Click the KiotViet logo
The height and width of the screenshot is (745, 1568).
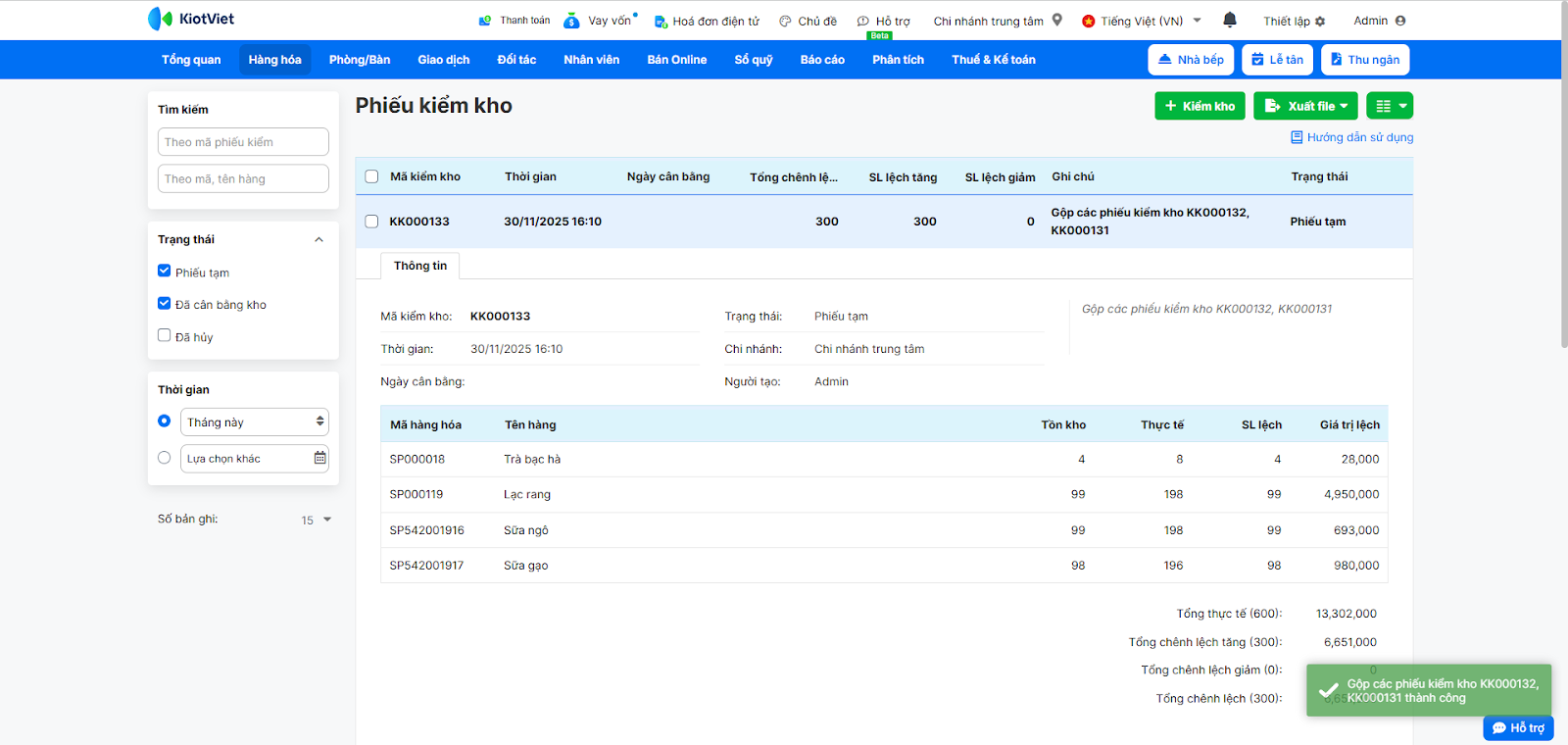[x=191, y=19]
